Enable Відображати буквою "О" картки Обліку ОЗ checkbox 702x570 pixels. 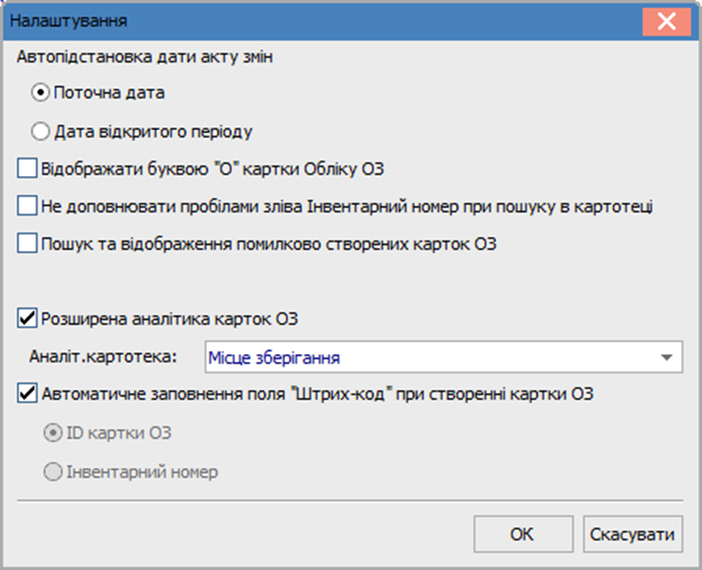pos(27,169)
